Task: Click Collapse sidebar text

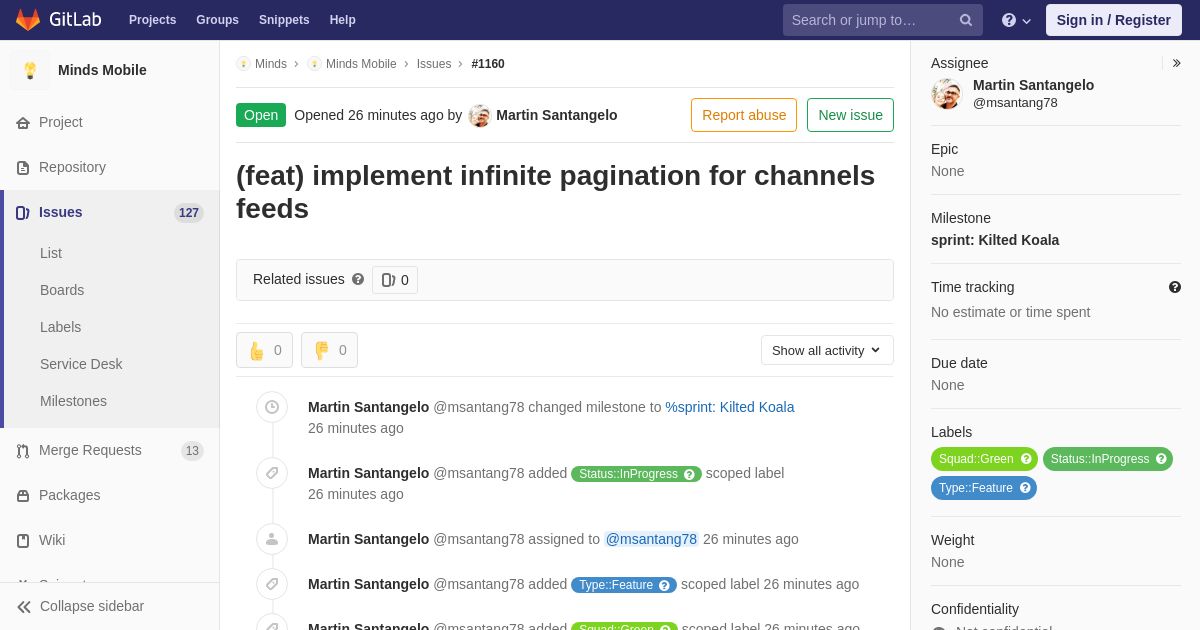Action: coord(92,606)
